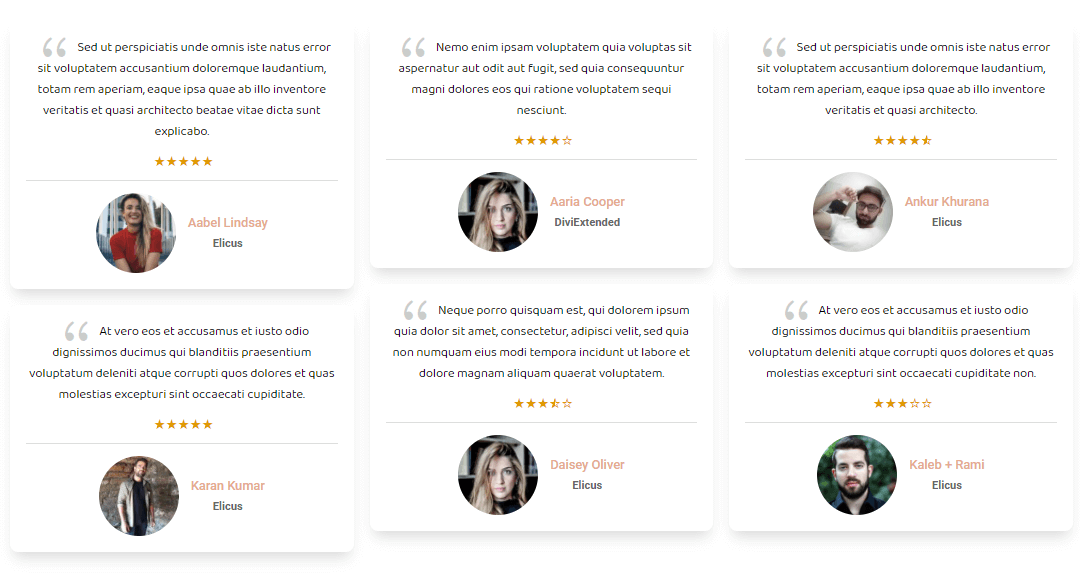Click the Ankur Khurana name
The width and height of the screenshot is (1080, 576).
point(947,202)
